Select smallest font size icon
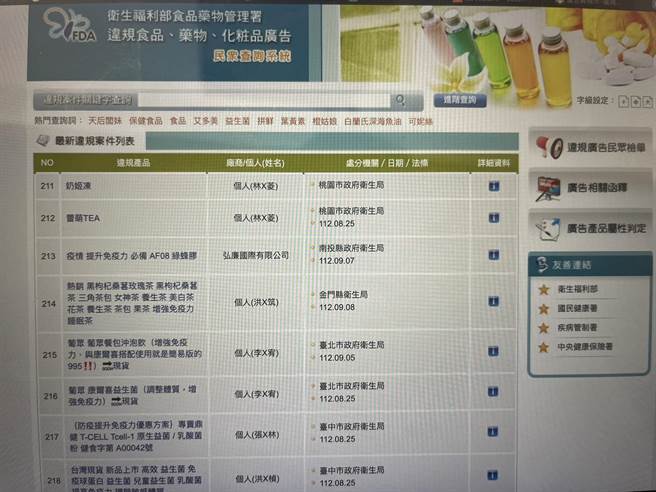Screen dimensions: 656x492 (x=623, y=101)
